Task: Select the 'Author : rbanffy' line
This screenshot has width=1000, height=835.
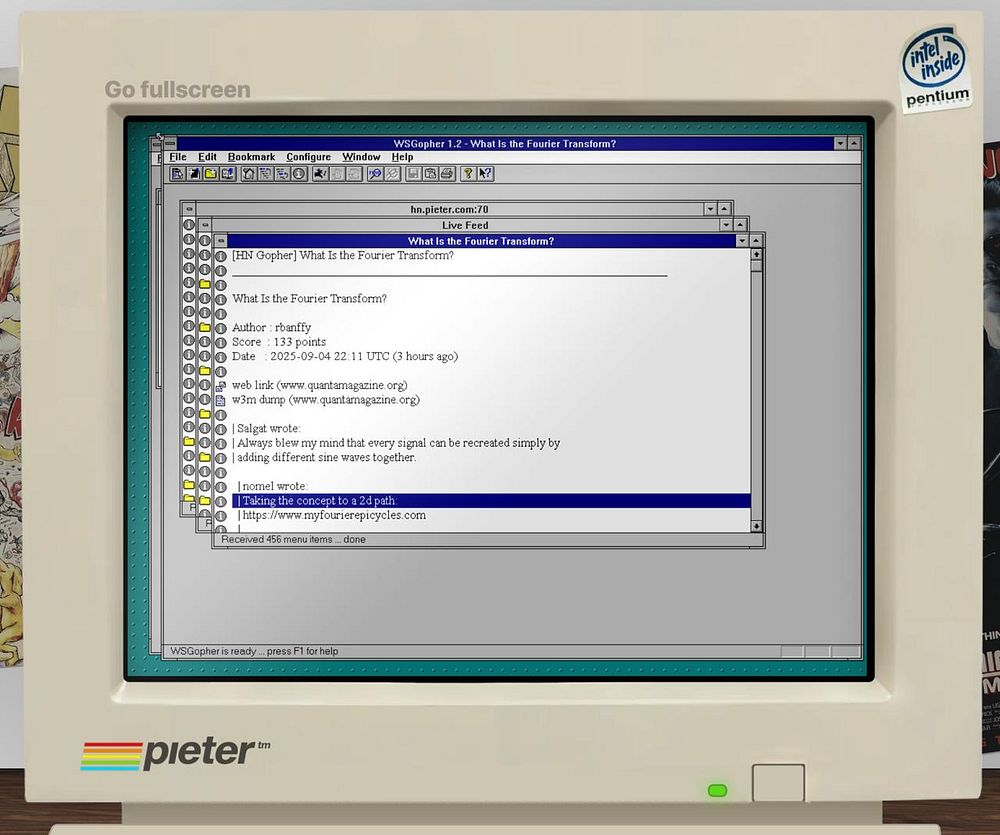Action: tap(272, 327)
